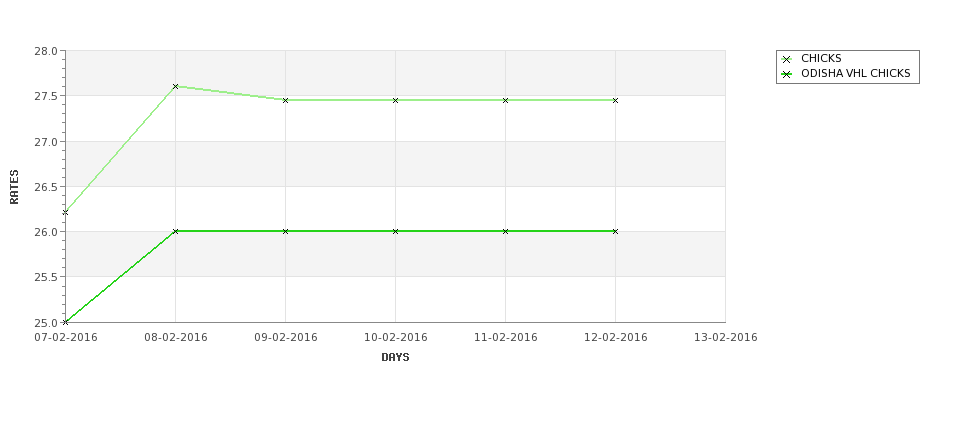
Task: Click CHICKS data point on 12-02-2016
Action: coord(616,100)
